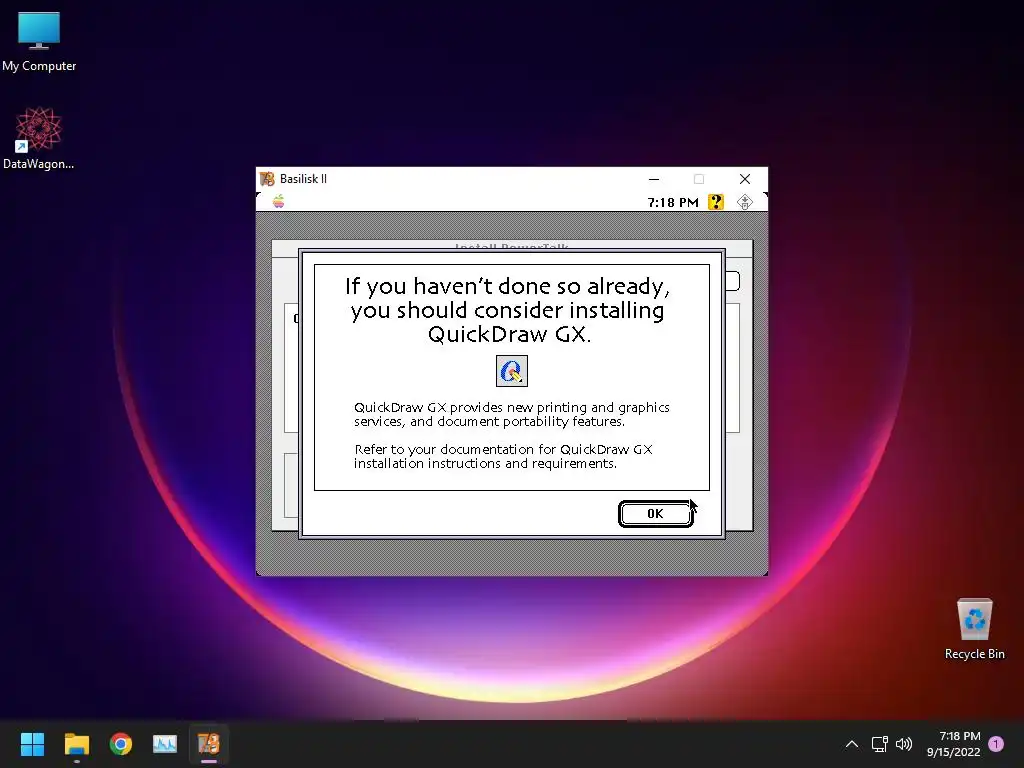
Task: Open taskbar clock showing 9/15/2022
Action: click(x=953, y=744)
